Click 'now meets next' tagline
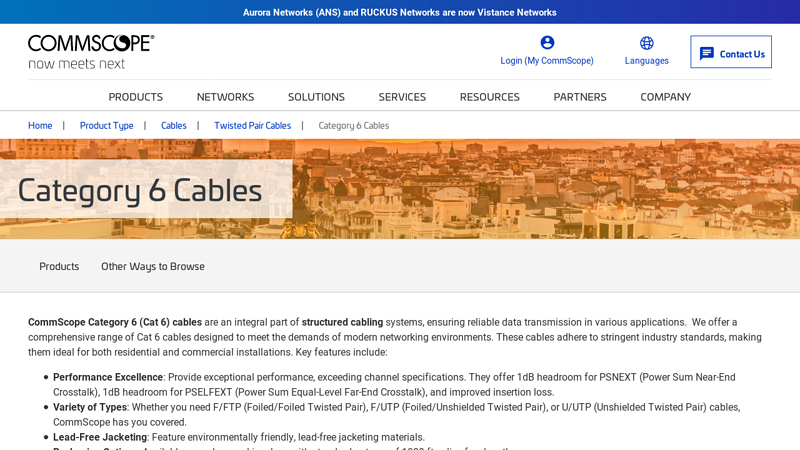The image size is (800, 450). pyautogui.click(x=77, y=64)
